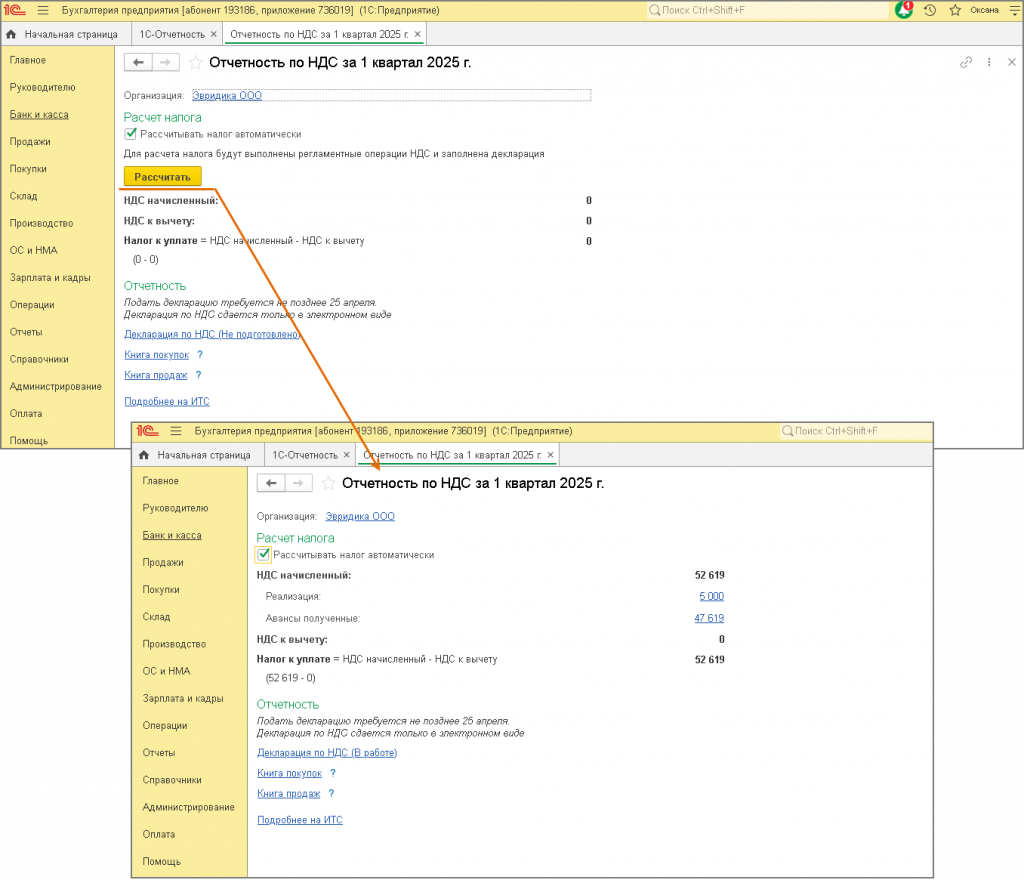Close the 1С-Отчетность tab in the bottom window
Screen dimensions: 1024x880
346,455
